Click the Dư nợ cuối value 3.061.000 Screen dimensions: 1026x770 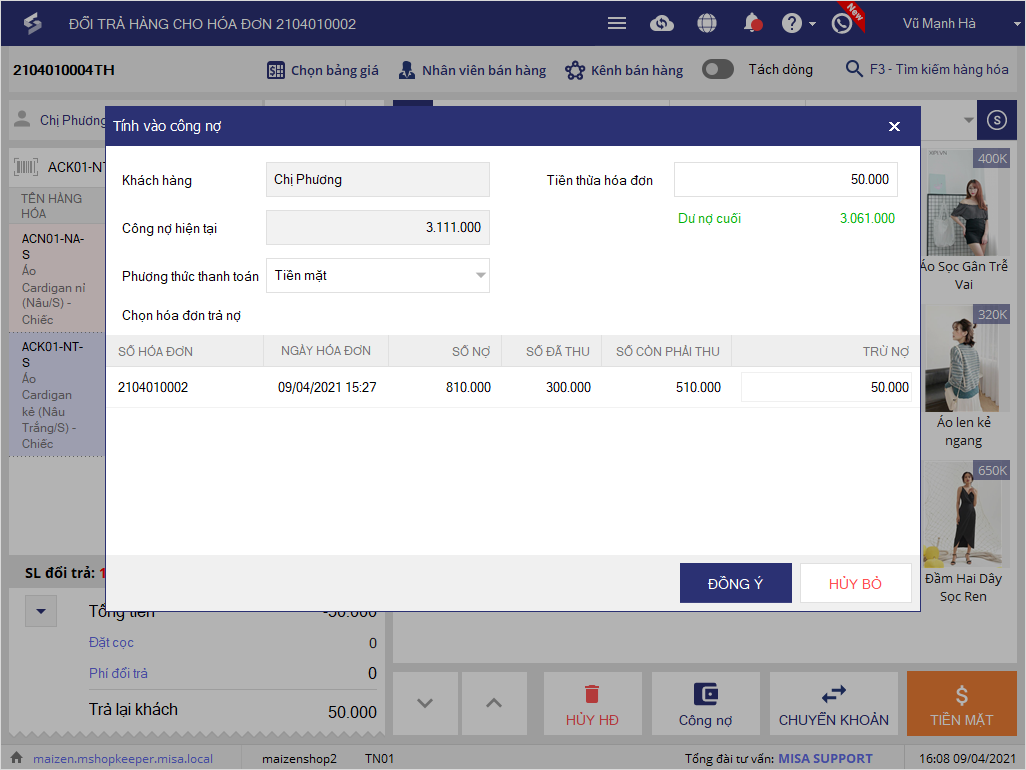tap(867, 219)
